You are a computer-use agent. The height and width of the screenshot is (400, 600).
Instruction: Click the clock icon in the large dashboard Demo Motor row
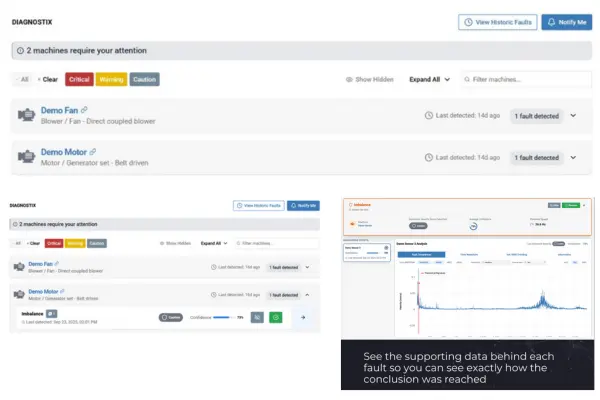point(429,157)
